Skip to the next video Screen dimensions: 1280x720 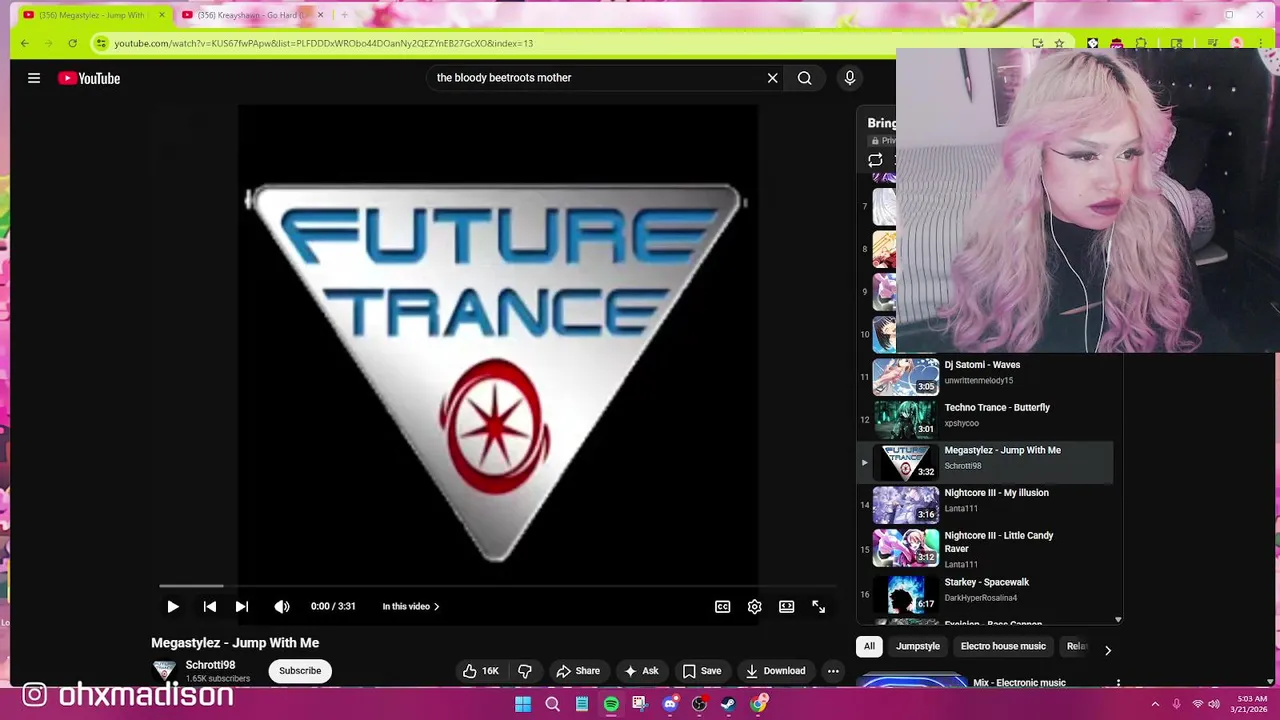[x=242, y=606]
